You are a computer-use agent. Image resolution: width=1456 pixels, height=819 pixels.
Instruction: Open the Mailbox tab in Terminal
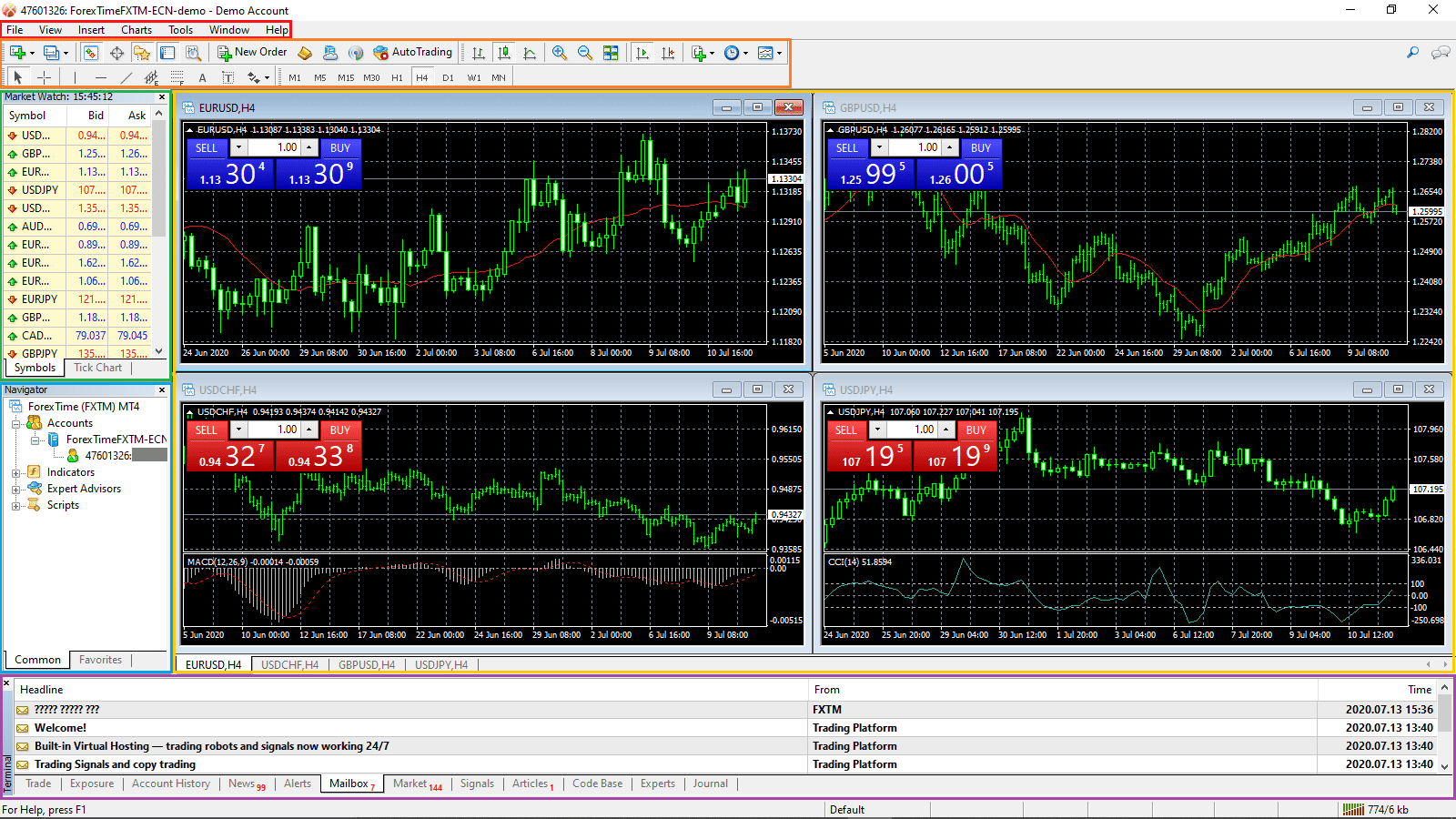tap(349, 784)
